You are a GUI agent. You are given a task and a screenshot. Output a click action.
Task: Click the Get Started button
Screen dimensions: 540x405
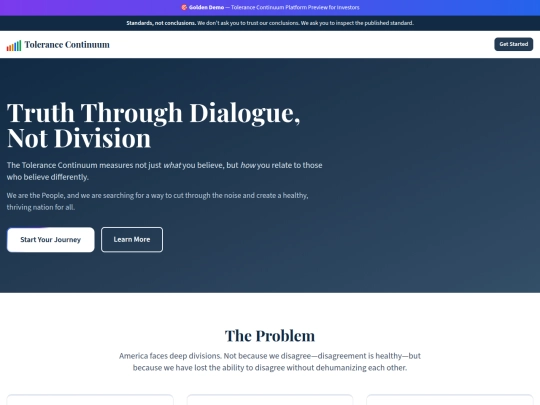click(x=513, y=44)
